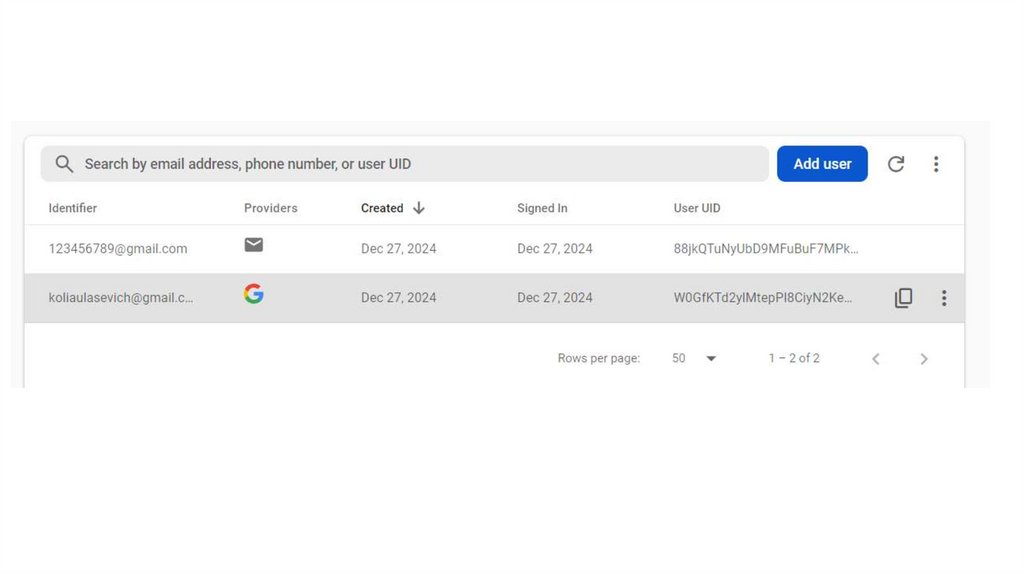Screen dimensions: 1024x574
Task: Open the koliaulasevich row options menu
Action: coord(944,298)
